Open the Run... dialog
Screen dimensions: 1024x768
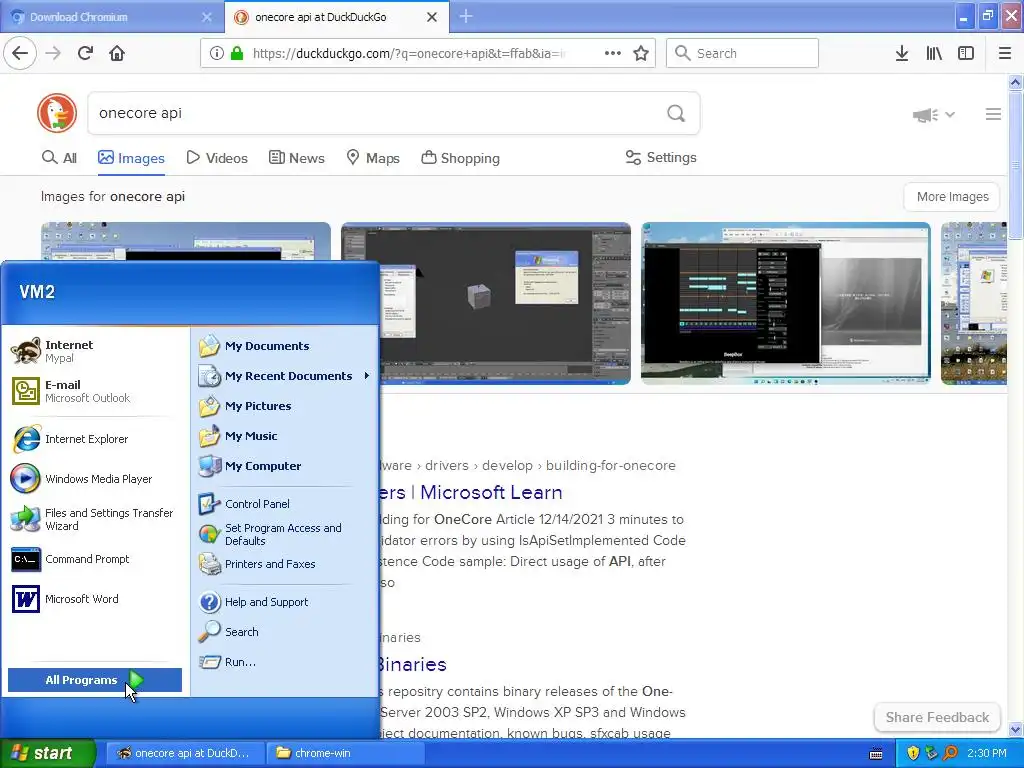285,662
